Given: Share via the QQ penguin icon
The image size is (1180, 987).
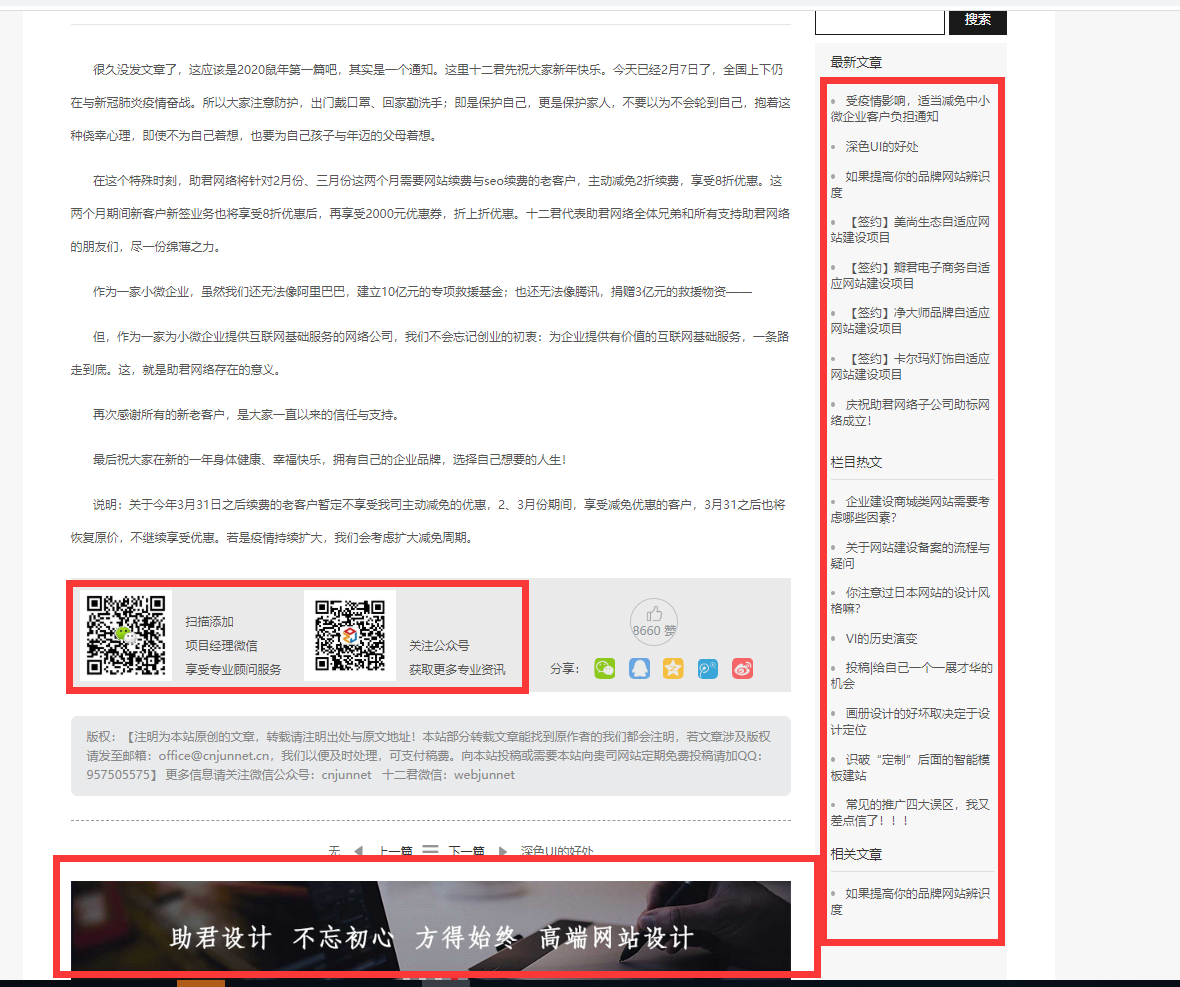Looking at the screenshot, I should 639,668.
